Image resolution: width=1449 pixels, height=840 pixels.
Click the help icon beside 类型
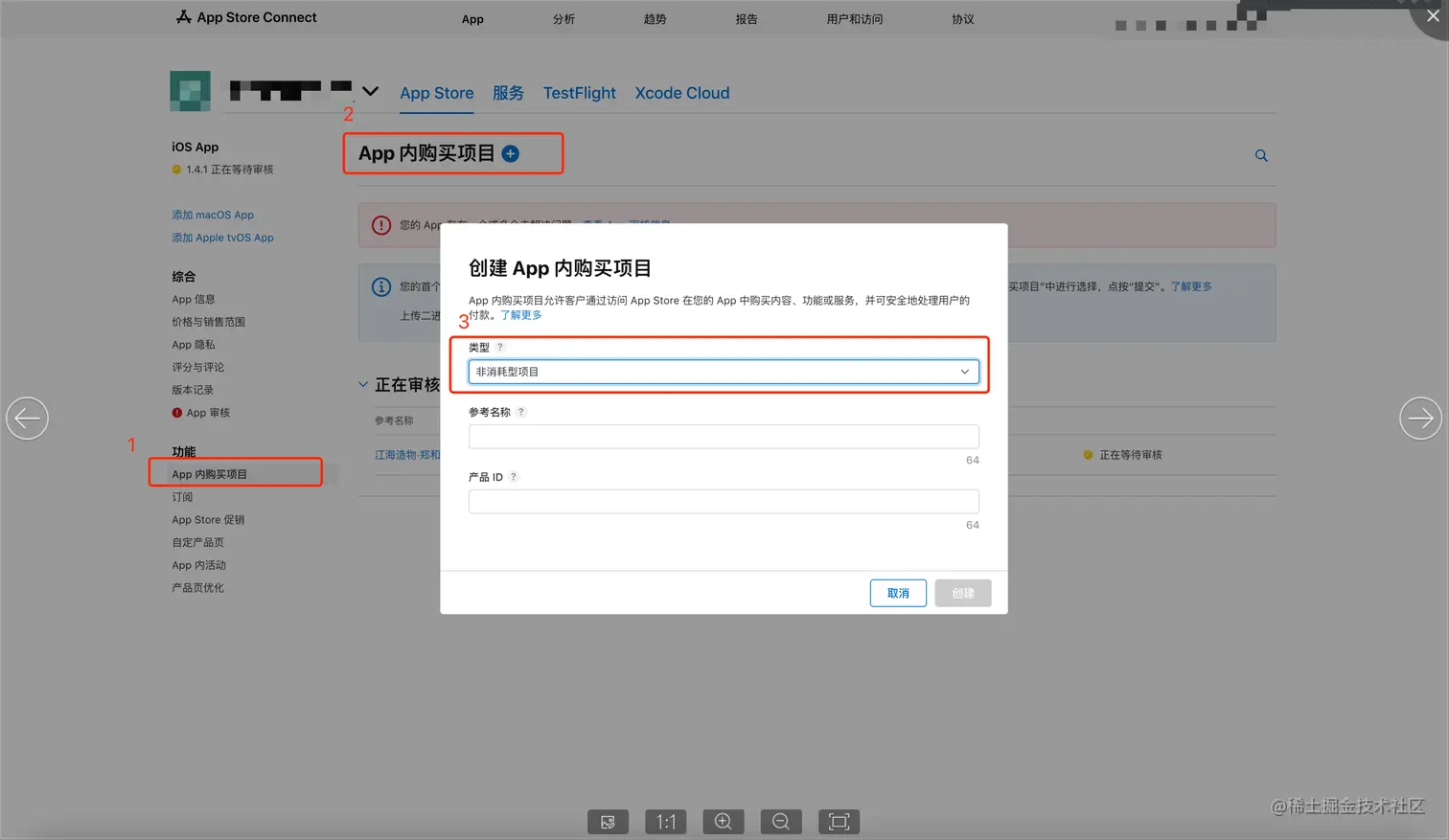499,347
